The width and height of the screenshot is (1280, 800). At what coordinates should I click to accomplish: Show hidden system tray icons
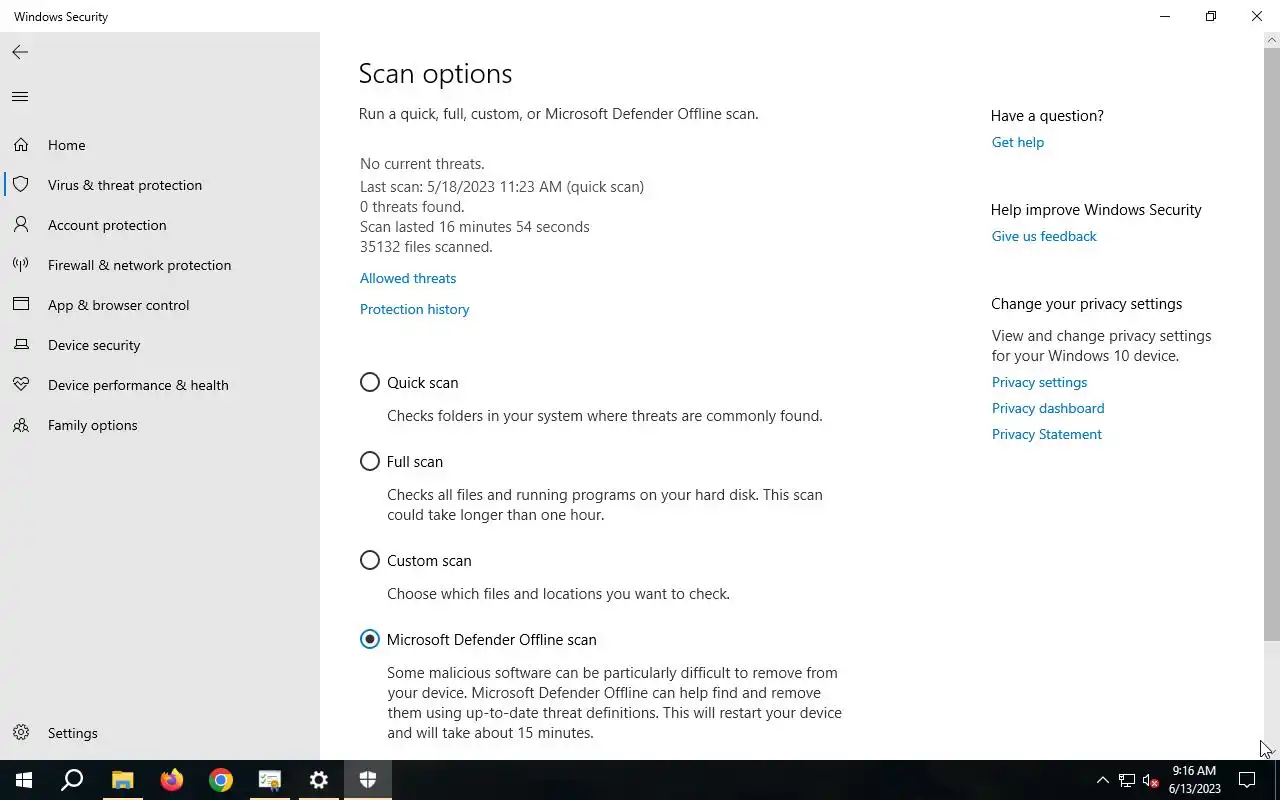pos(1103,780)
